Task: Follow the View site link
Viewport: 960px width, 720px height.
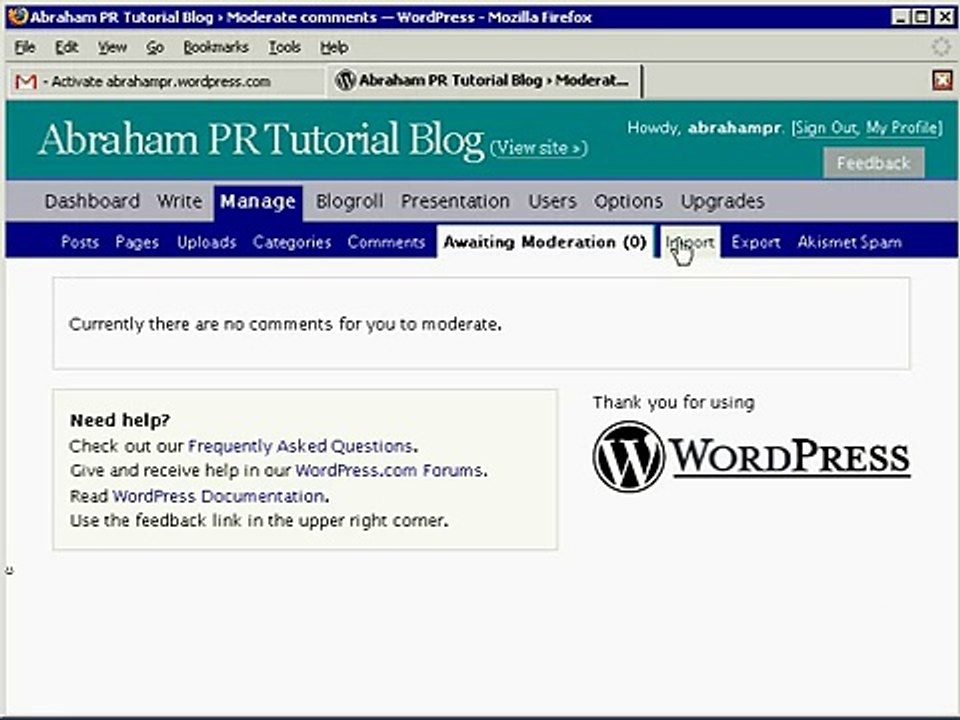Action: [x=539, y=148]
